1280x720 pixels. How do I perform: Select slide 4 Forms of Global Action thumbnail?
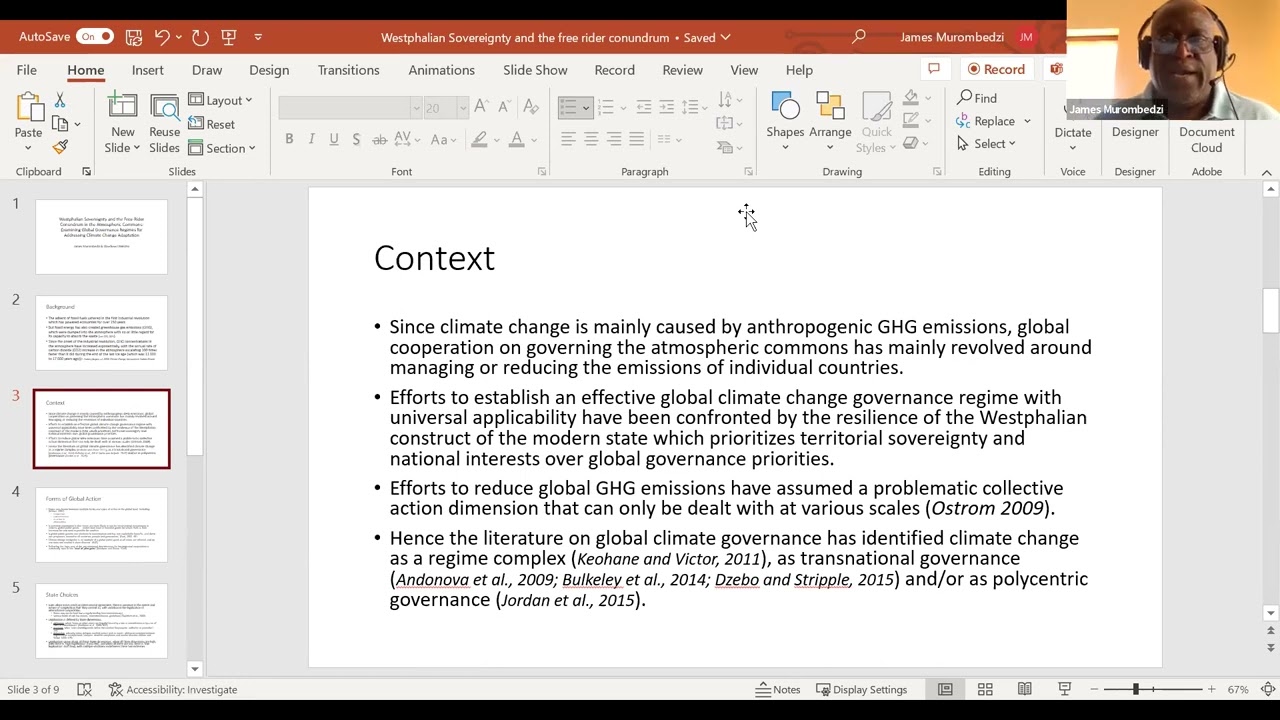click(x=102, y=525)
